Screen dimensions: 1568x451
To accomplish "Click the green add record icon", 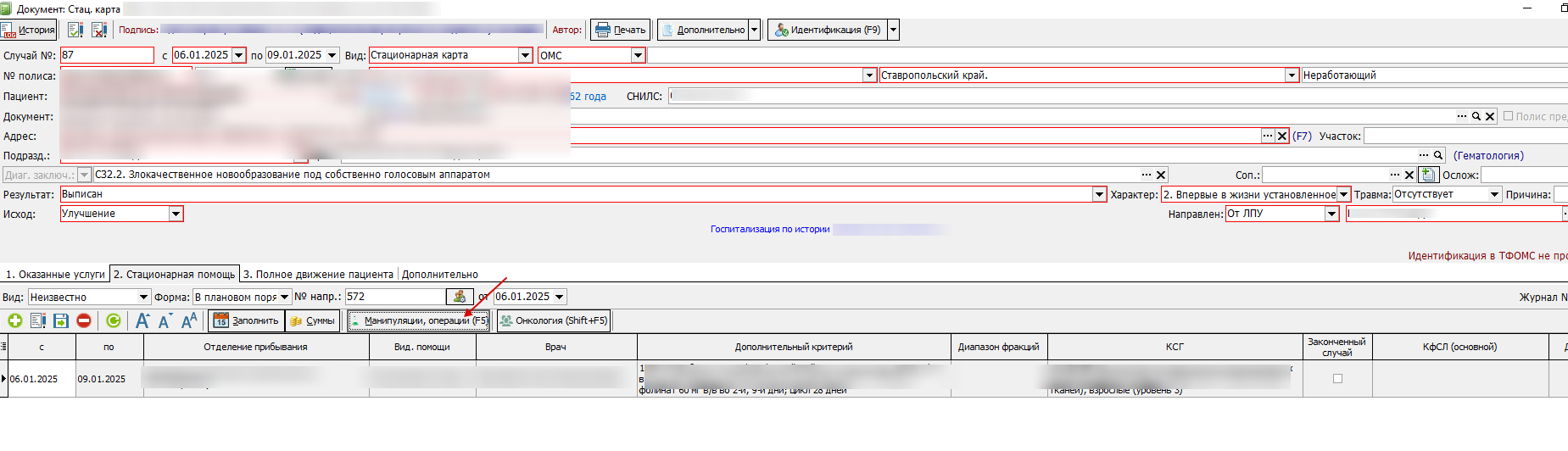I will click(x=15, y=320).
